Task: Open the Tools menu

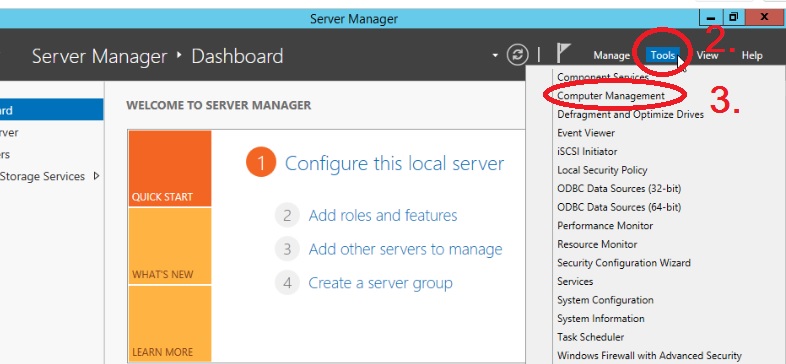Action: [x=663, y=55]
